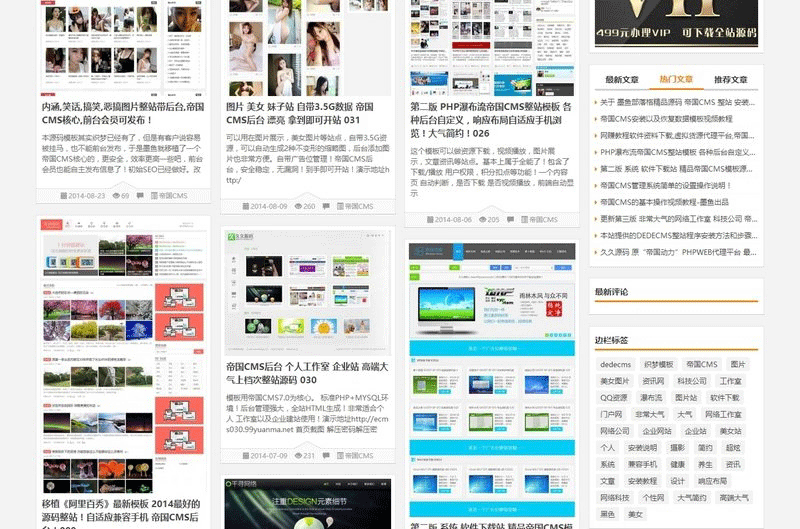
Task: Click category icon in the 2014-08-06 card footer
Action: pyautogui.click(x=524, y=220)
